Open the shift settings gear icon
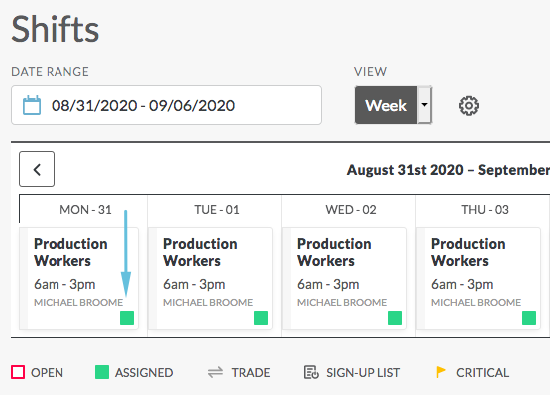The image size is (550, 395). (469, 106)
